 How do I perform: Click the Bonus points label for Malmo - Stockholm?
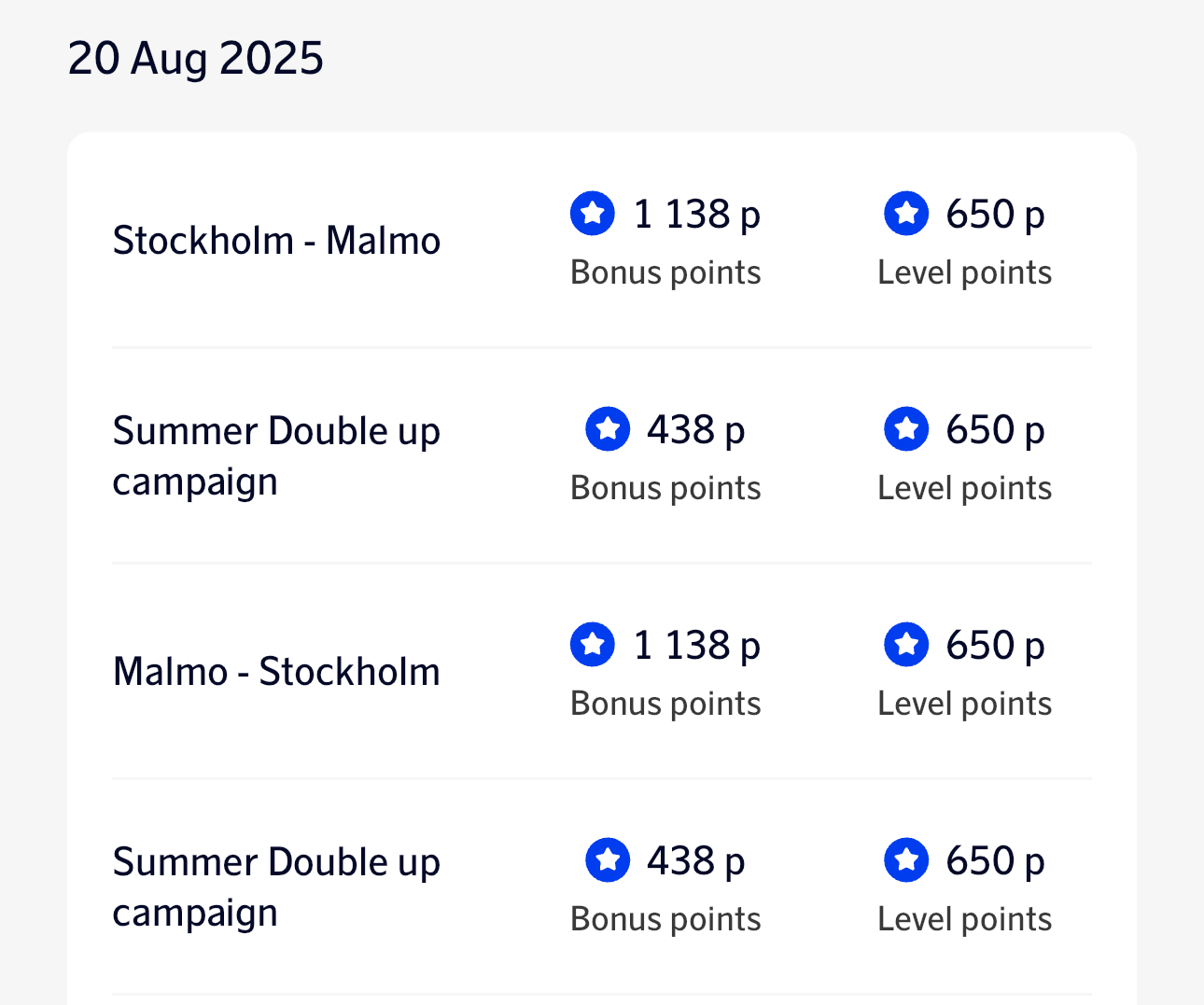[x=665, y=704]
